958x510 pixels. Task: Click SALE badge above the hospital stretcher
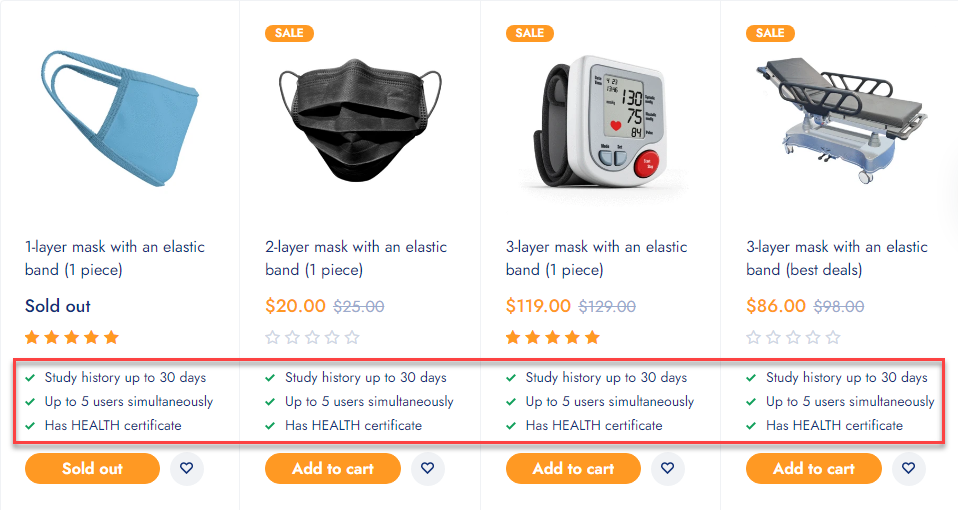tap(770, 33)
